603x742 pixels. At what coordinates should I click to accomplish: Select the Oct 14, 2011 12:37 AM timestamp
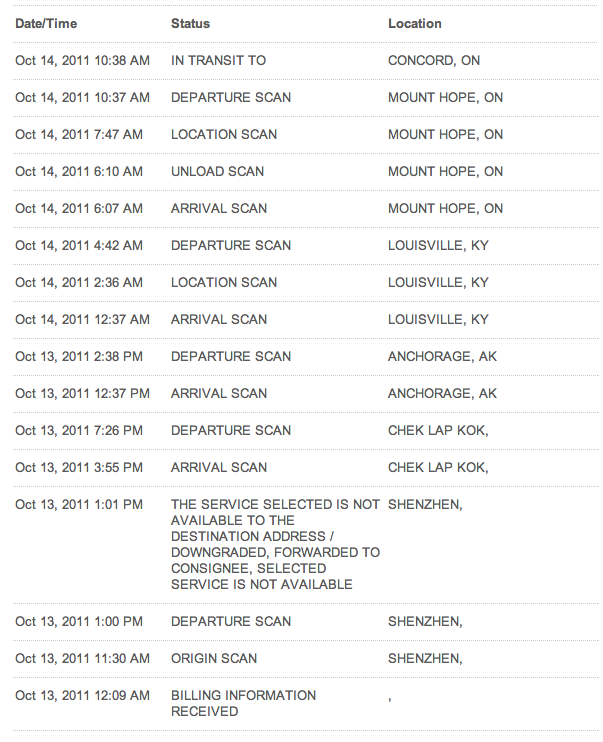click(82, 319)
